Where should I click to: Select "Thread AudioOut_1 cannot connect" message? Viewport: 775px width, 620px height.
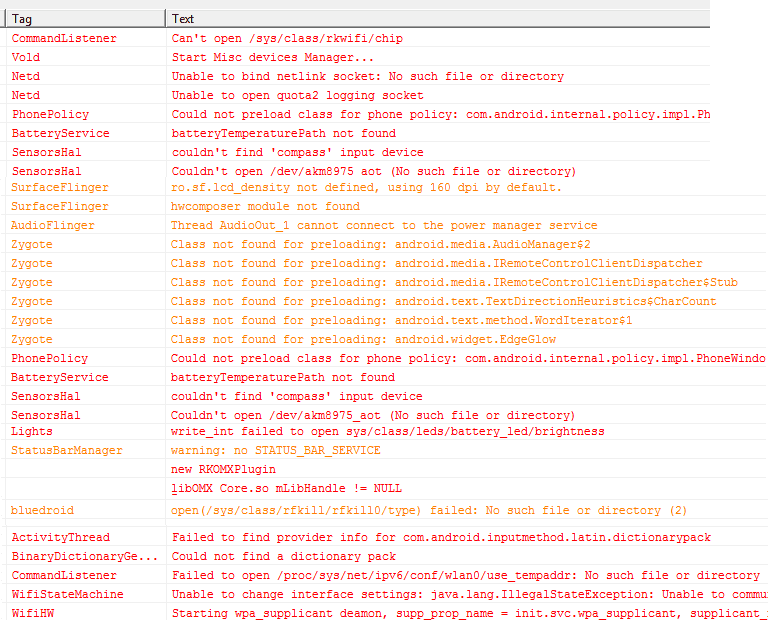[384, 225]
